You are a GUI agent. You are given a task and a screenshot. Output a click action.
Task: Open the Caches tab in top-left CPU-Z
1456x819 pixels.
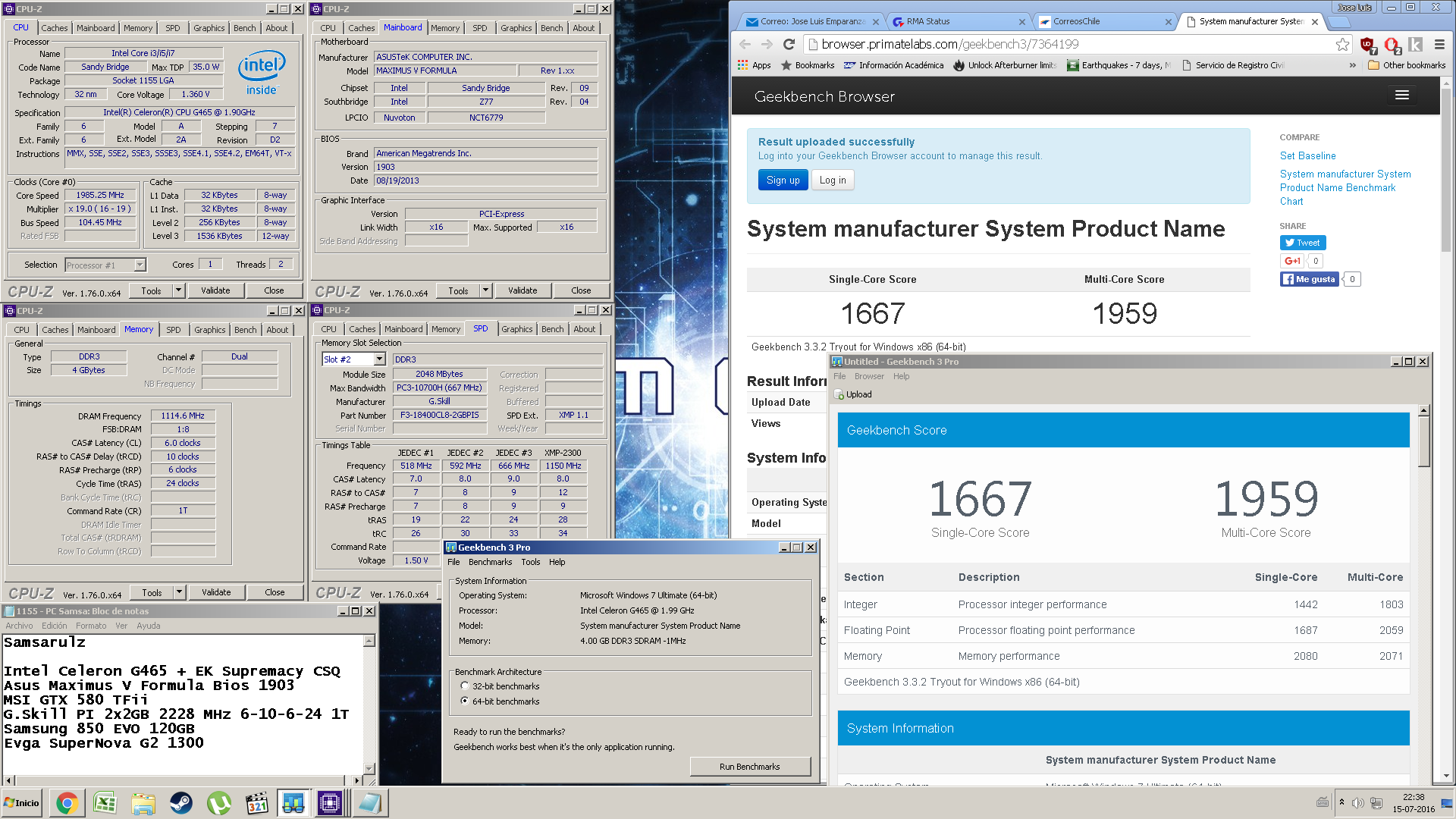pyautogui.click(x=55, y=28)
